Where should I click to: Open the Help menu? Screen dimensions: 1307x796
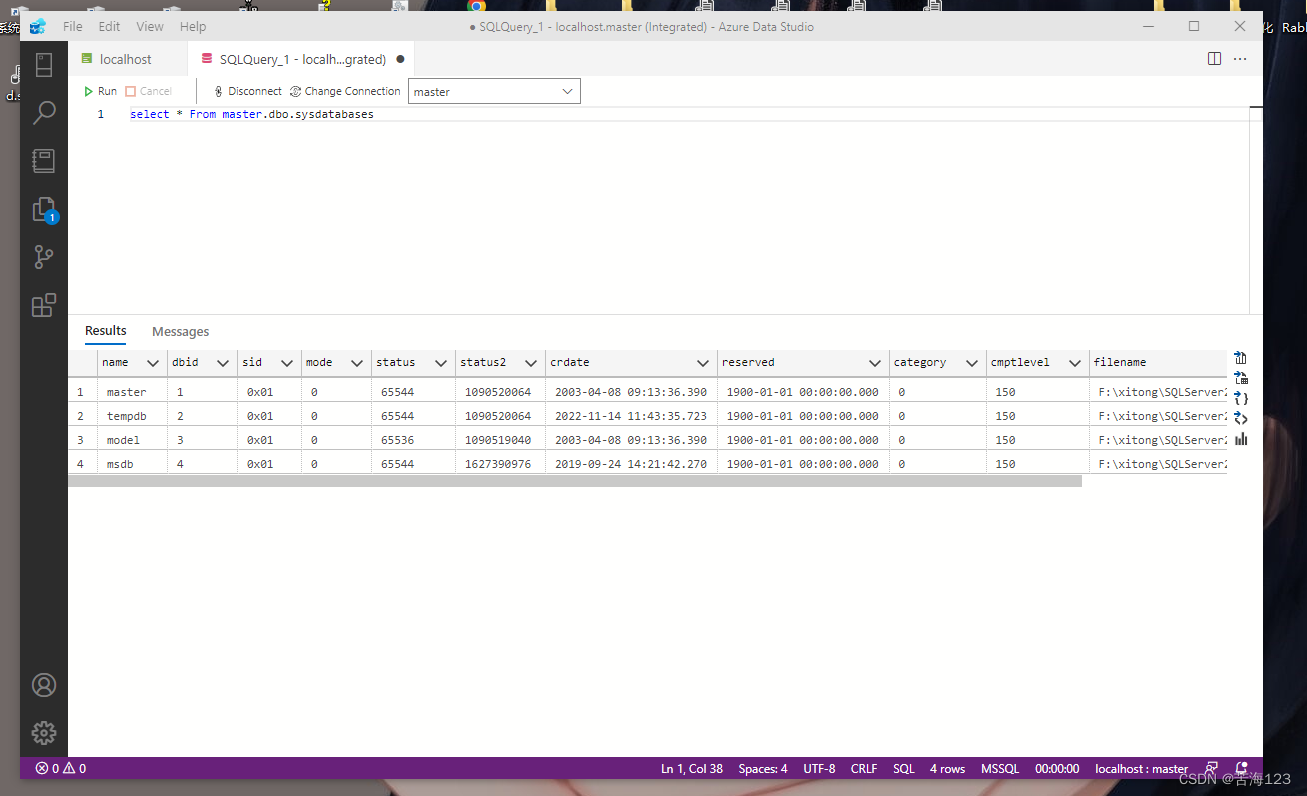tap(193, 27)
